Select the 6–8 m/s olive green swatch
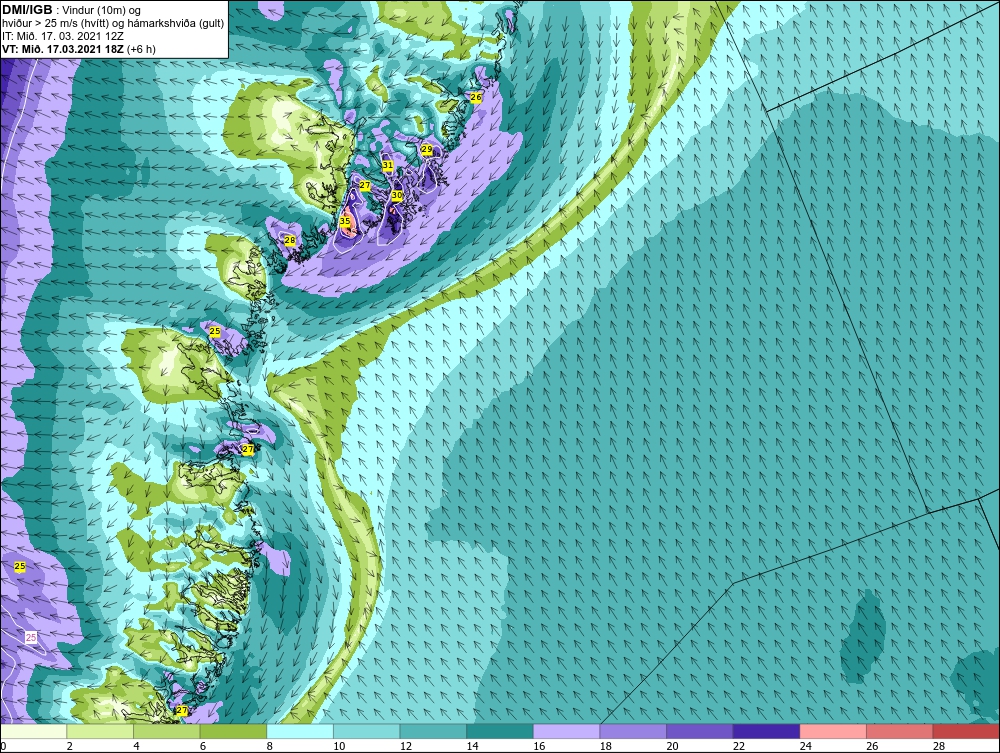 click(233, 731)
